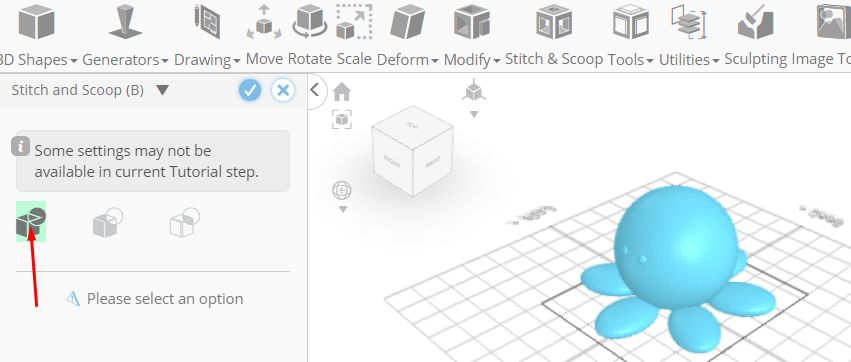Choose the Stitch & Scoop tool
Image resolution: width=851 pixels, height=362 pixels.
click(x=554, y=36)
